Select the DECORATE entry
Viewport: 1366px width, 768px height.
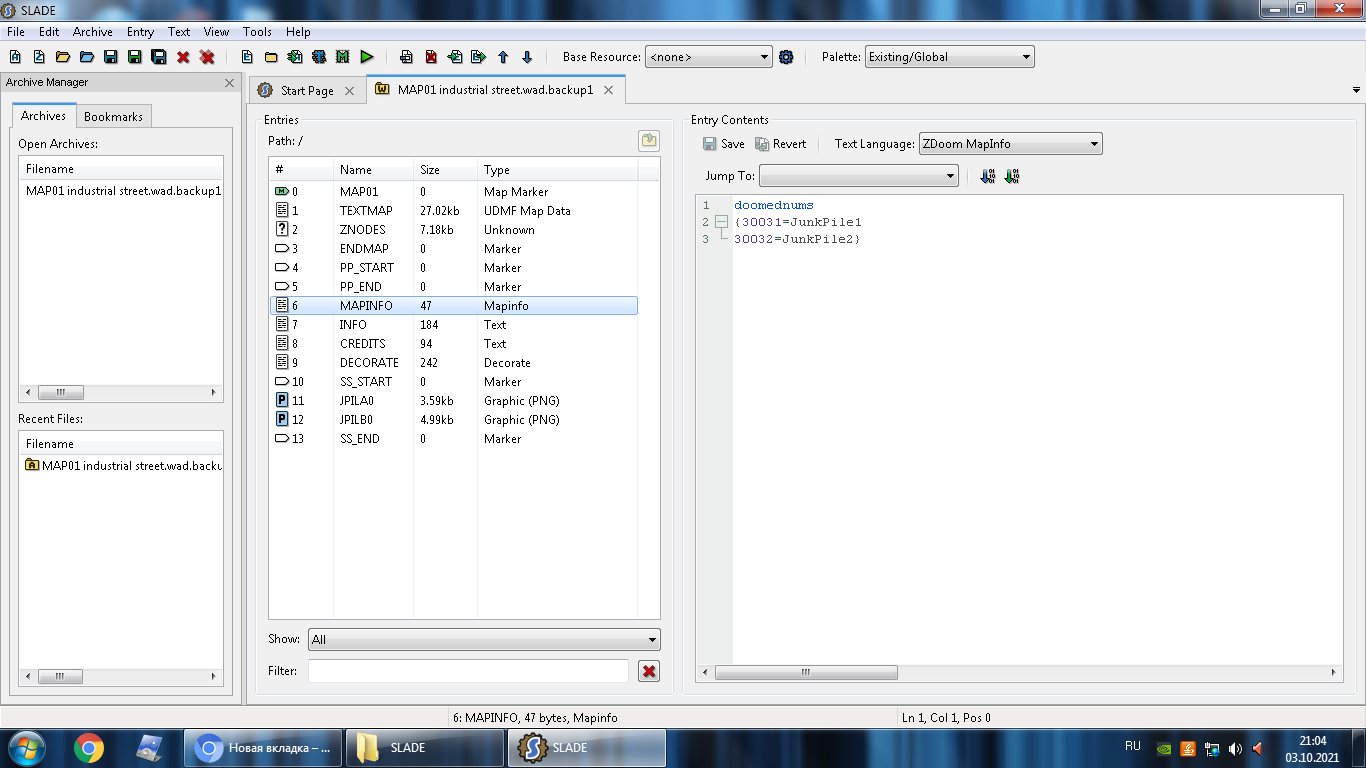pos(453,363)
